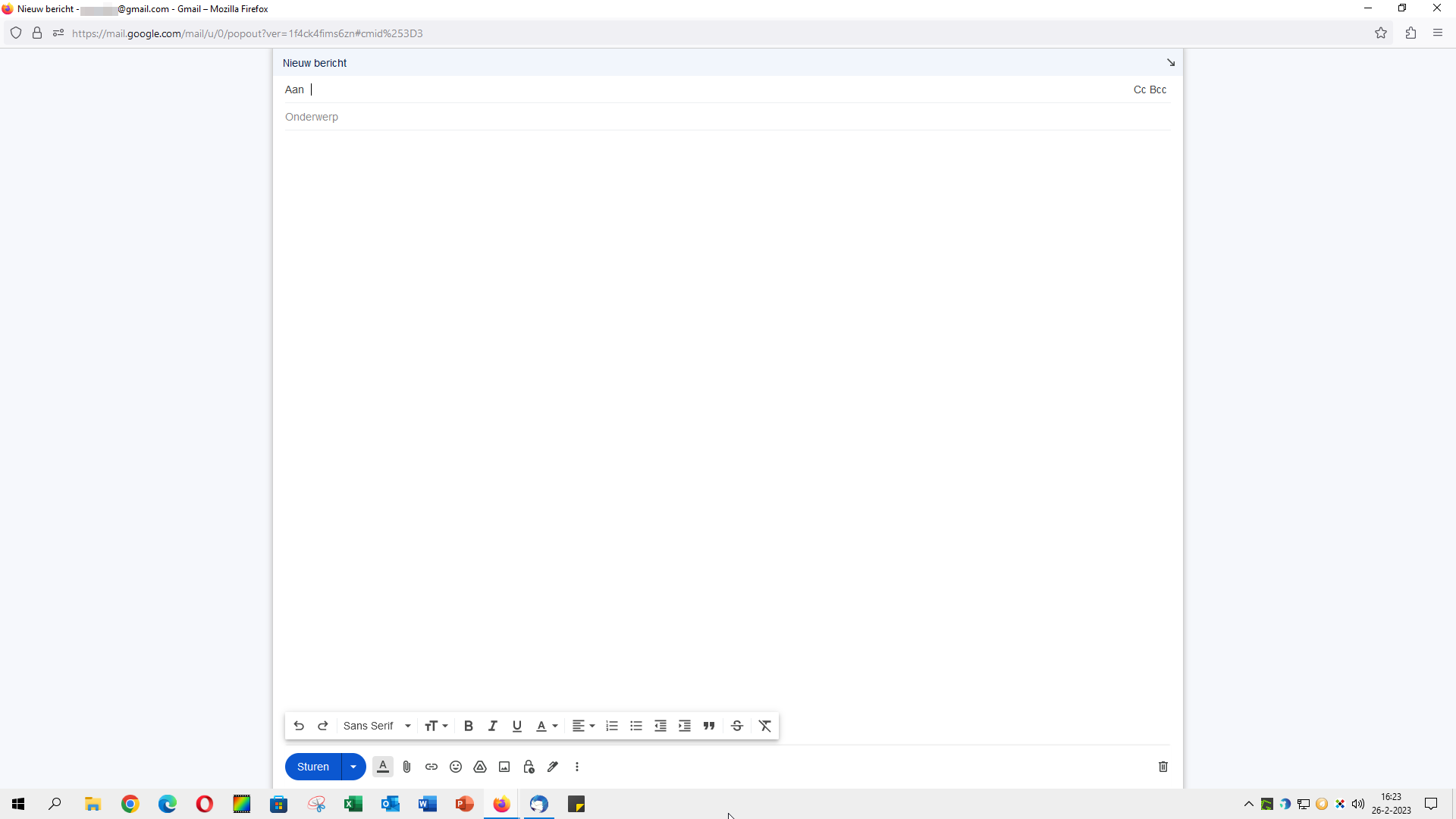
Task: Toggle bold formatting
Action: 468,726
